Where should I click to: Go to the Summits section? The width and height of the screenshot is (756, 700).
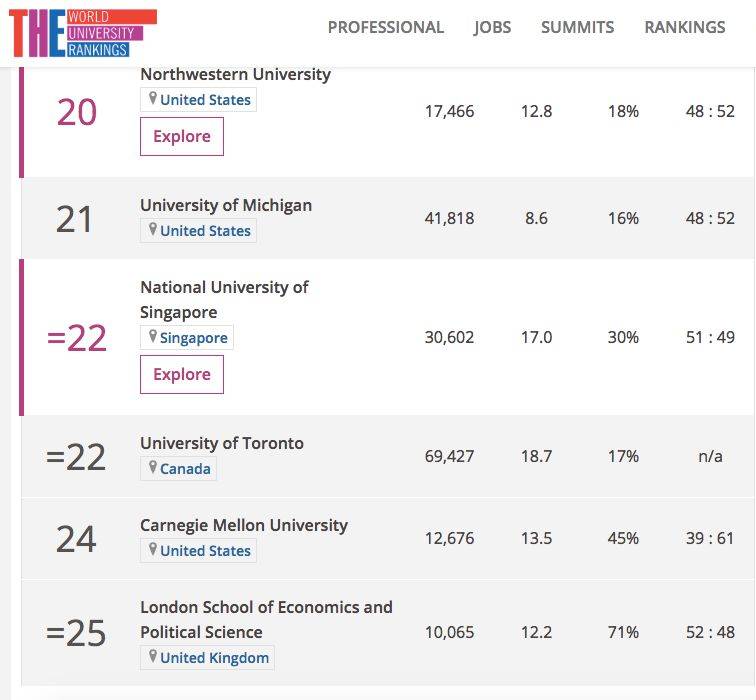[x=577, y=27]
